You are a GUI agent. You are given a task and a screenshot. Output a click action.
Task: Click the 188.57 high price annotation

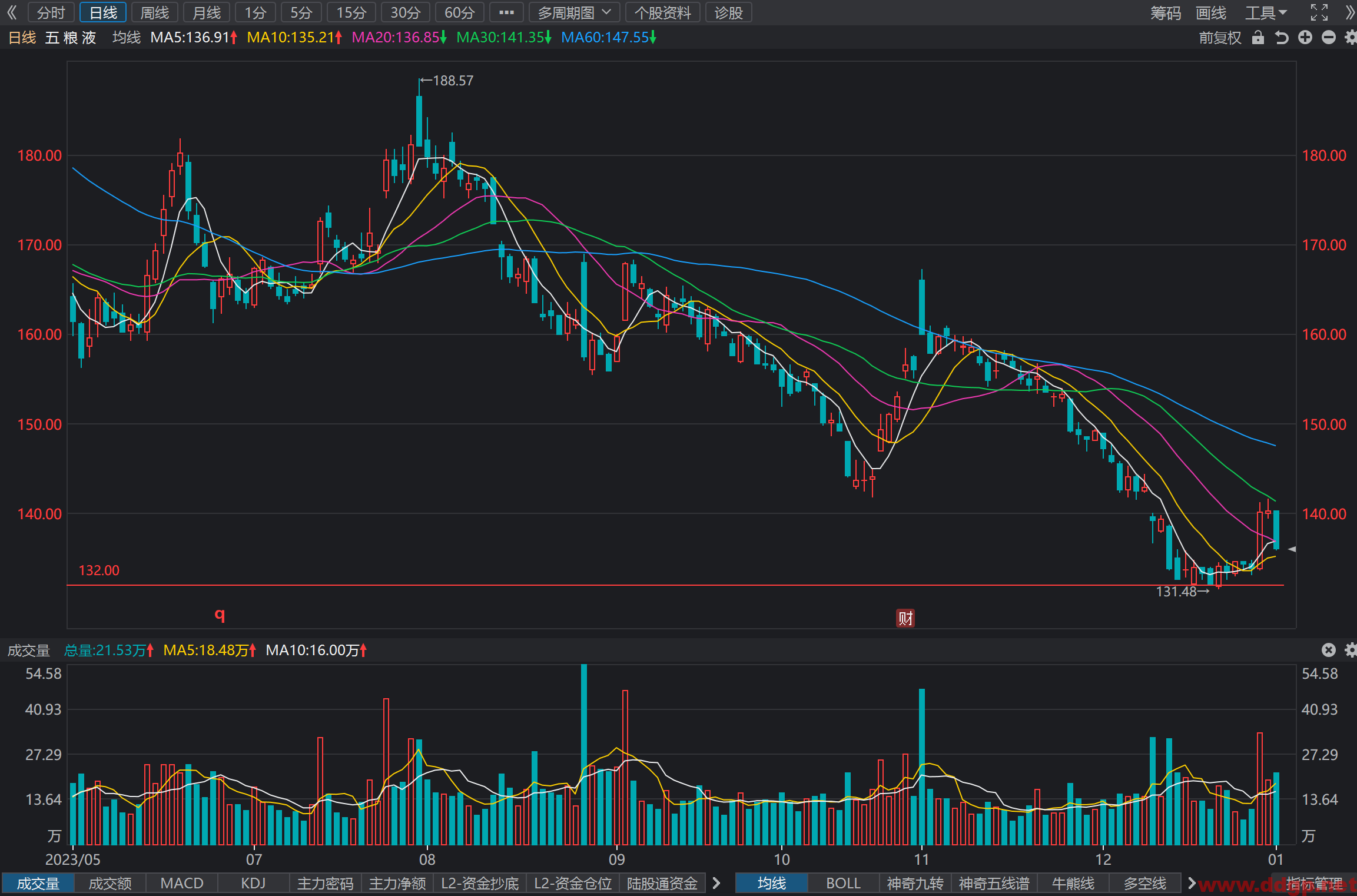453,81
